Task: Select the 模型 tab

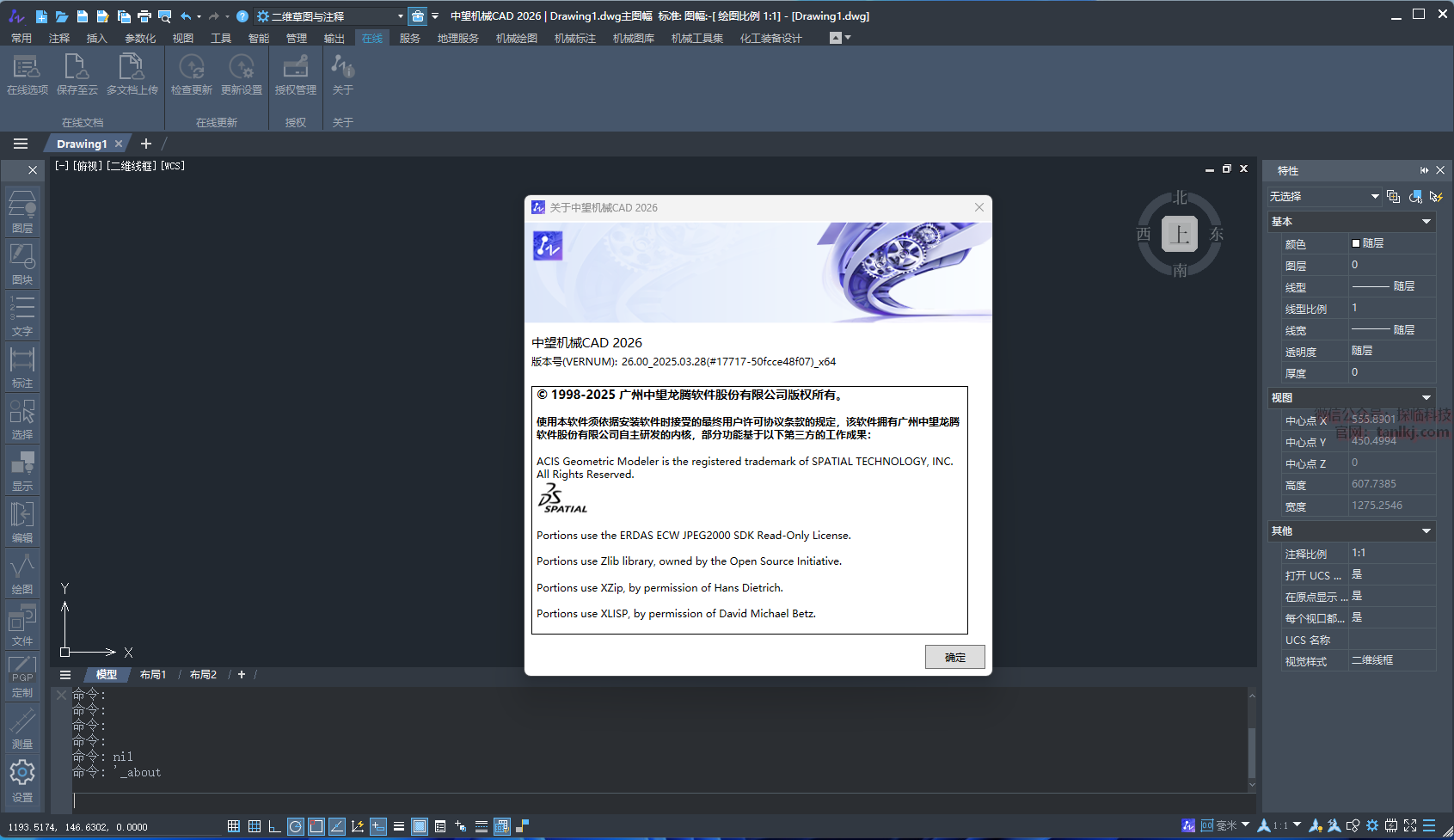Action: 107,675
